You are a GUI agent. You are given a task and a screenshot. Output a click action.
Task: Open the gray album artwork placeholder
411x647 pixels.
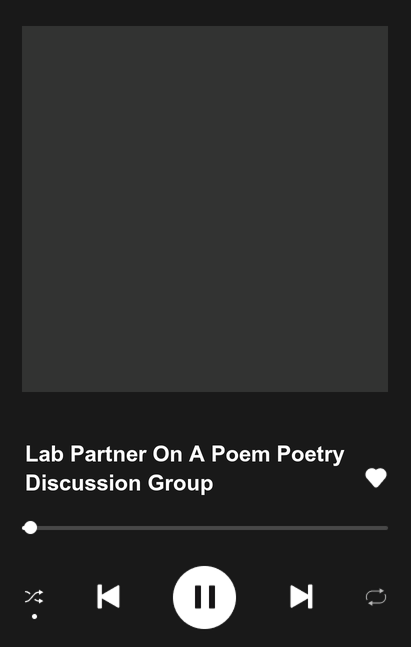coord(205,209)
